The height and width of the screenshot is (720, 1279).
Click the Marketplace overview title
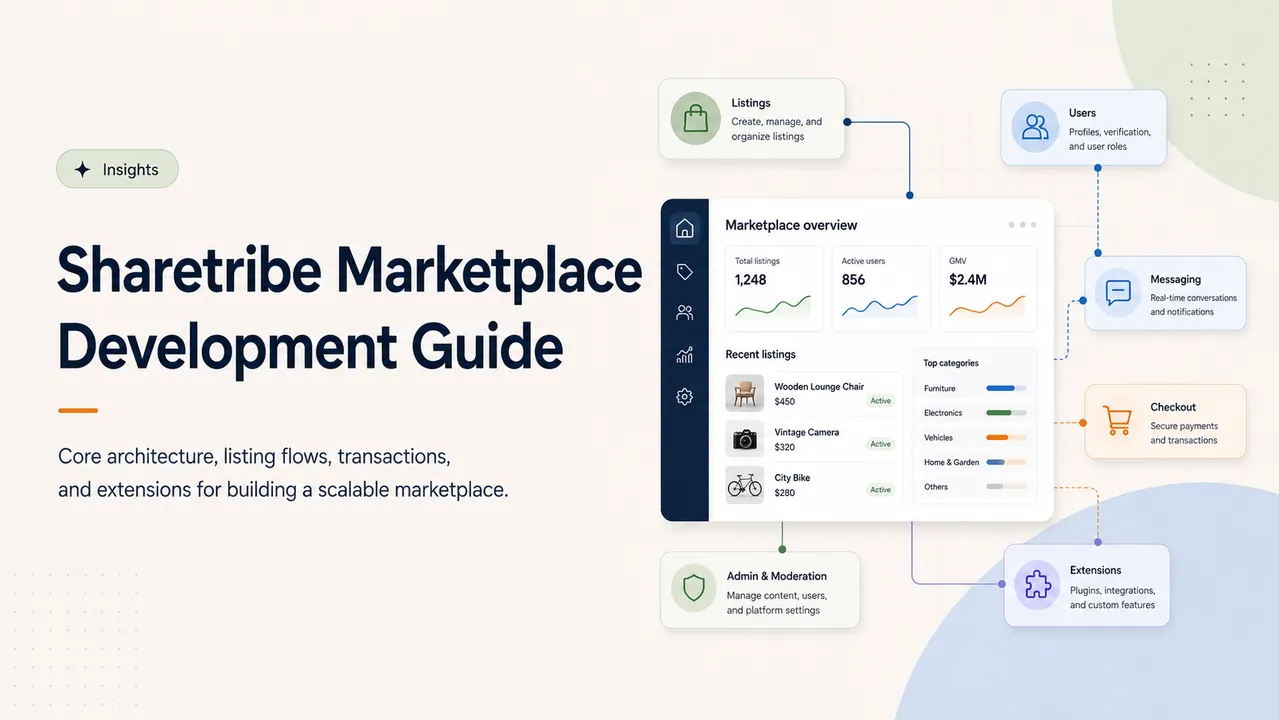(x=791, y=225)
